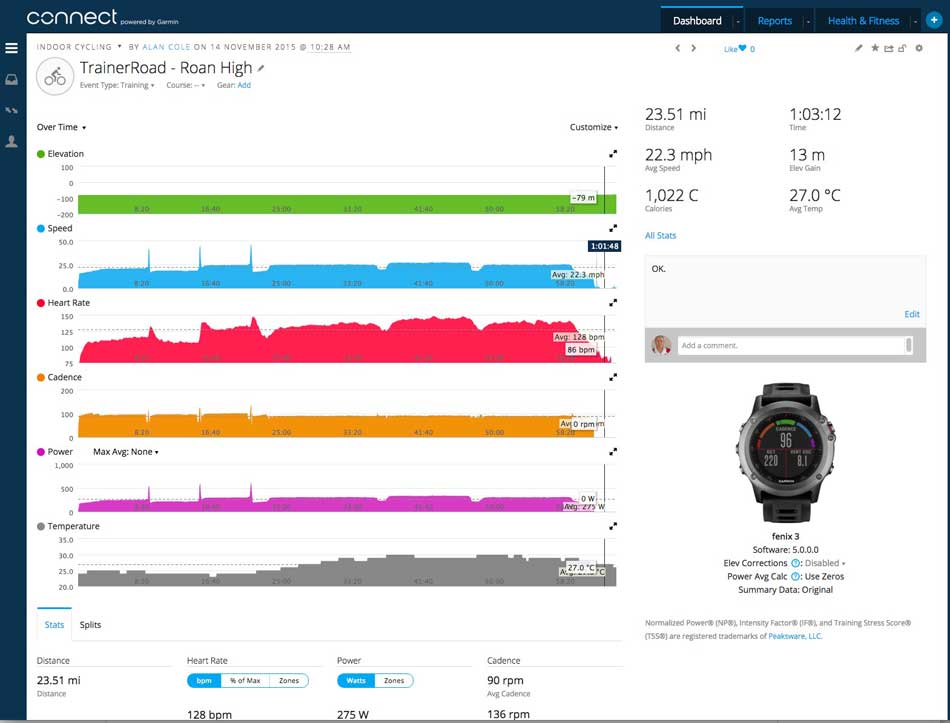Click the commenter avatar thumbnail

tap(661, 345)
